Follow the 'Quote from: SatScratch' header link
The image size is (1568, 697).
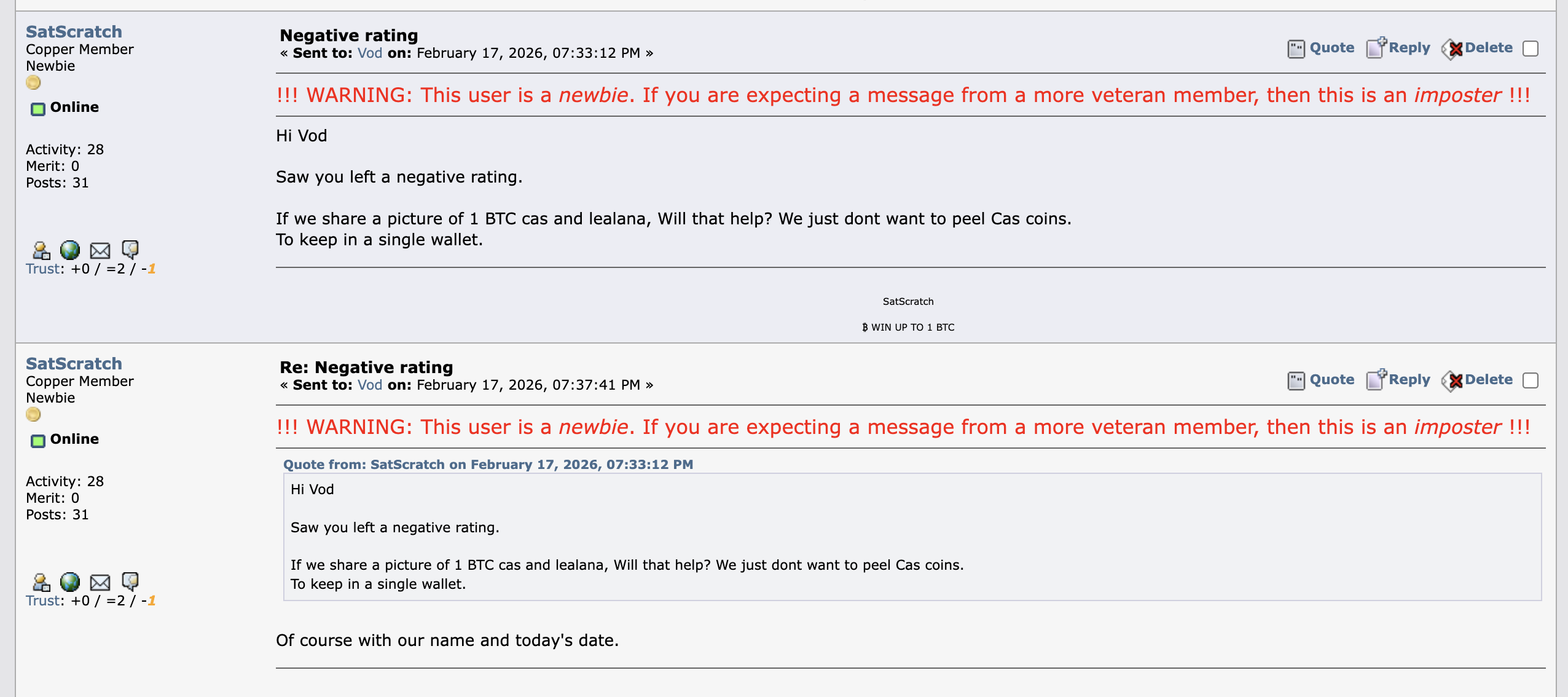[488, 465]
